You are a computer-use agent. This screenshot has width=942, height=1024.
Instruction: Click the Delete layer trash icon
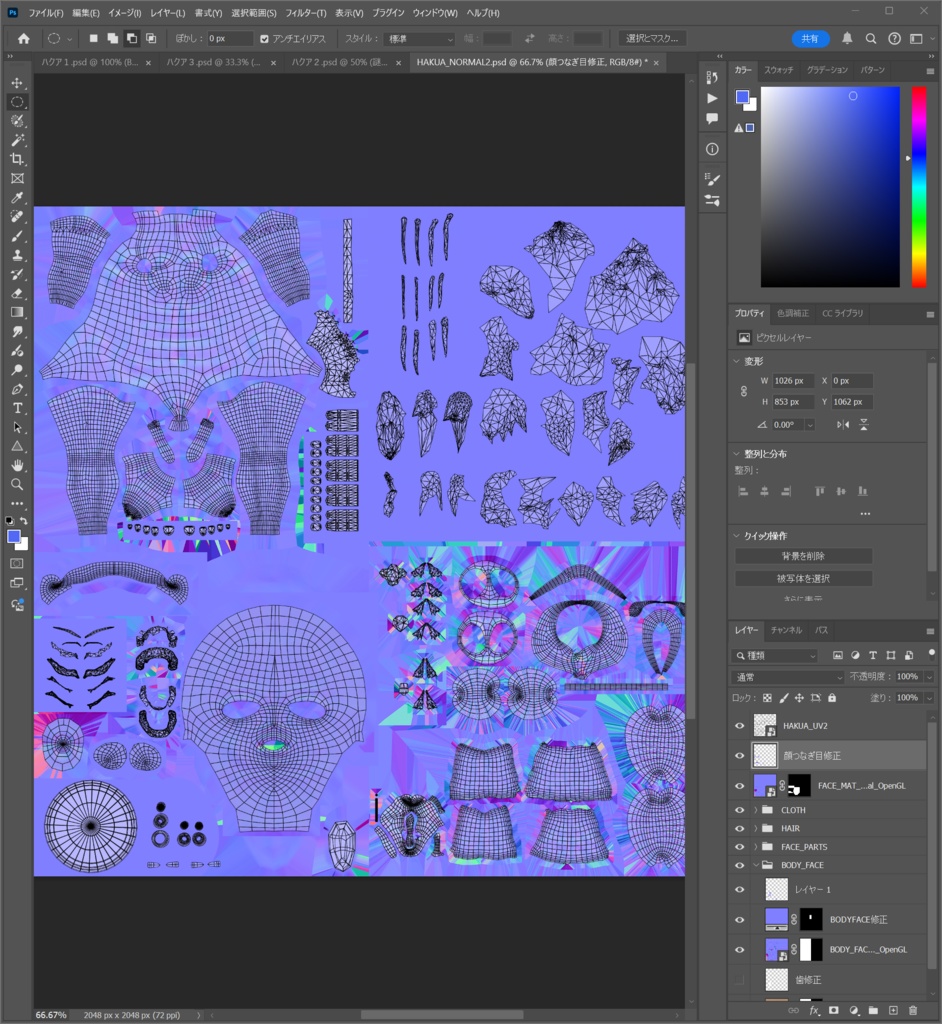tap(913, 1010)
